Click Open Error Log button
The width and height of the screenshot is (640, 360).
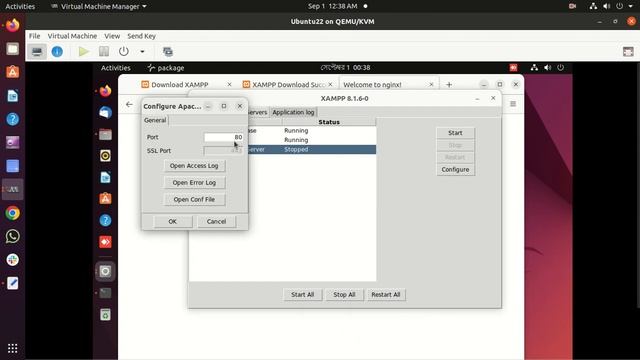click(x=194, y=182)
